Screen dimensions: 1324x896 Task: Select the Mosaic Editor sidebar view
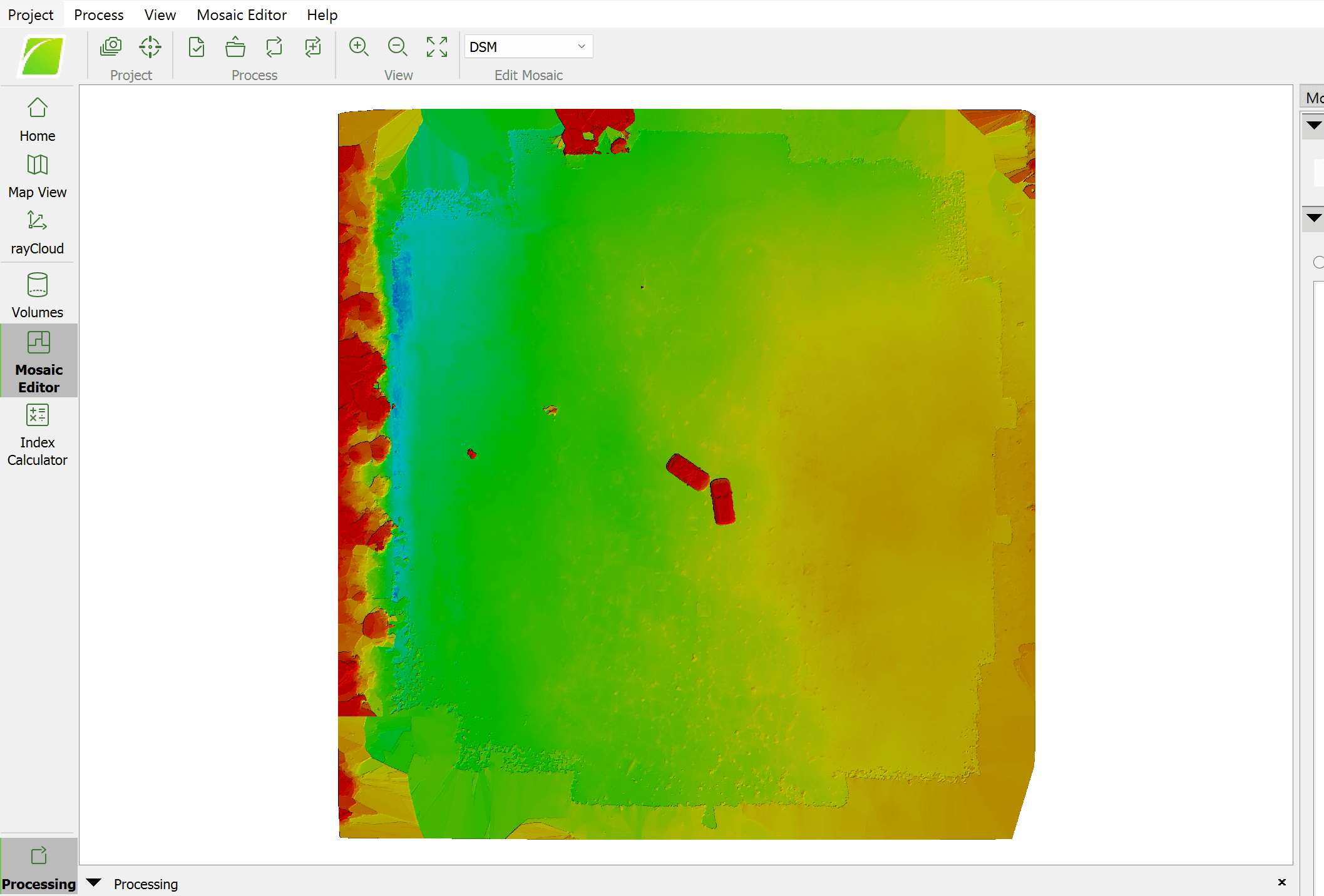coord(39,361)
